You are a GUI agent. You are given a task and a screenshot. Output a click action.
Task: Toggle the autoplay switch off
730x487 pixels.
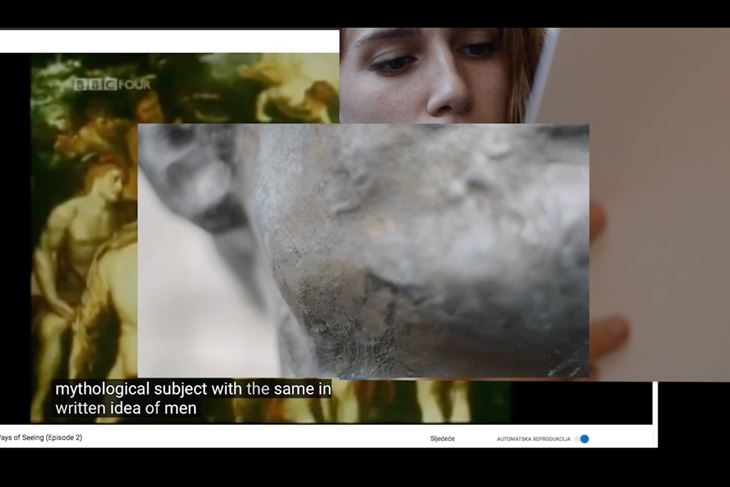[x=583, y=438]
